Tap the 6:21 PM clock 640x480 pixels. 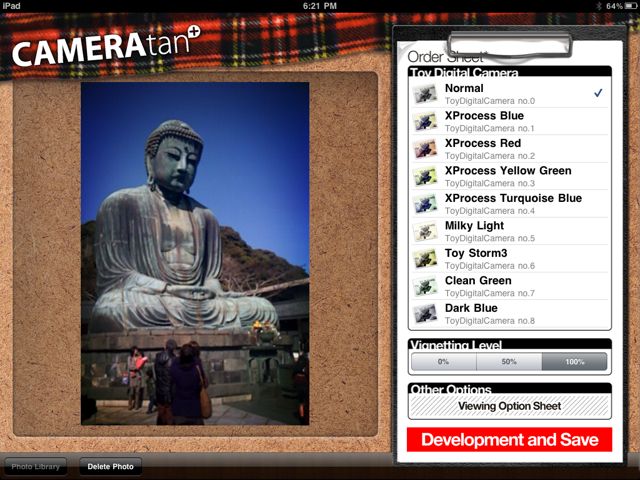click(x=320, y=6)
